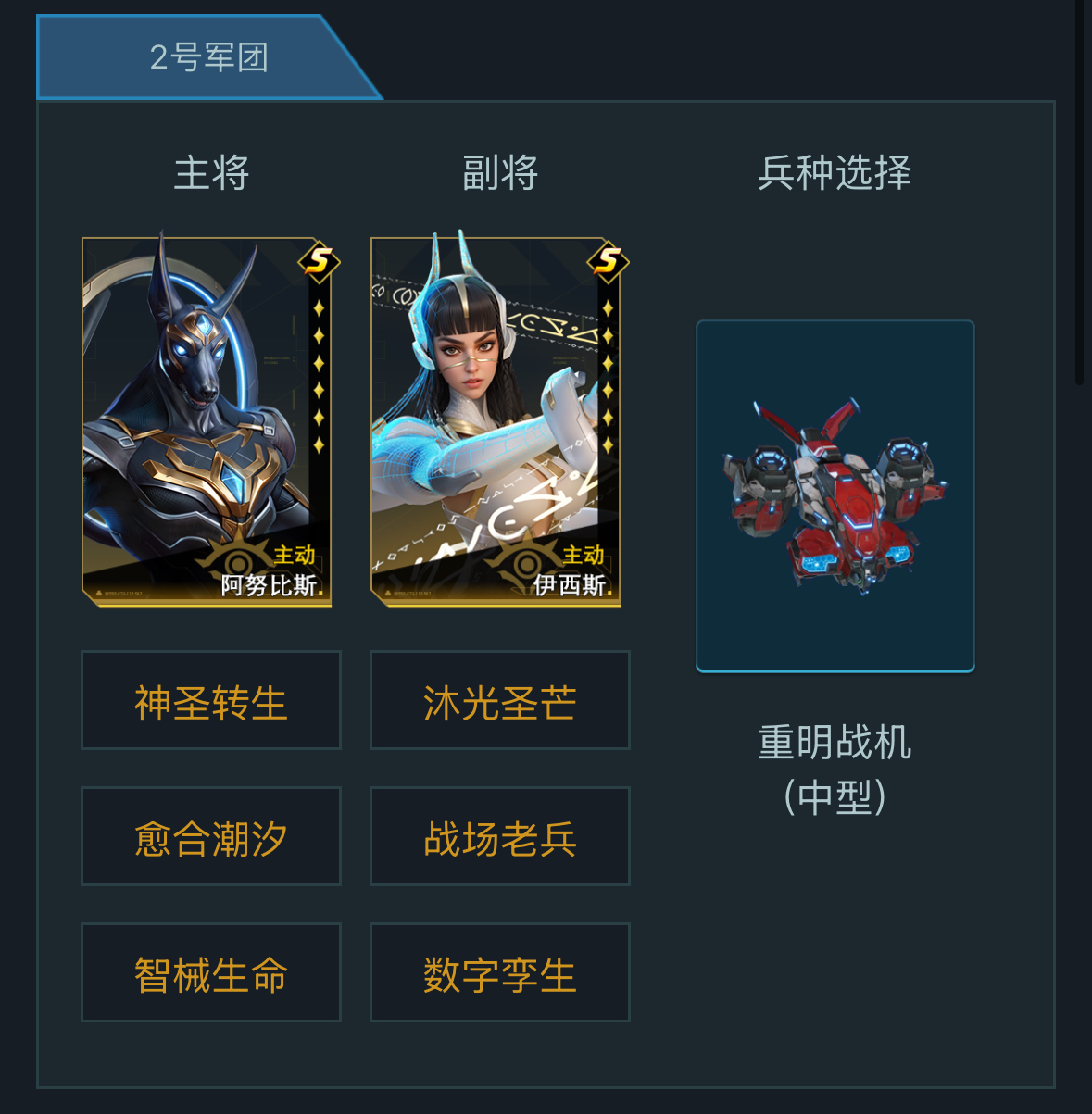Click the vertical scrollbar on the right

(x=1079, y=192)
